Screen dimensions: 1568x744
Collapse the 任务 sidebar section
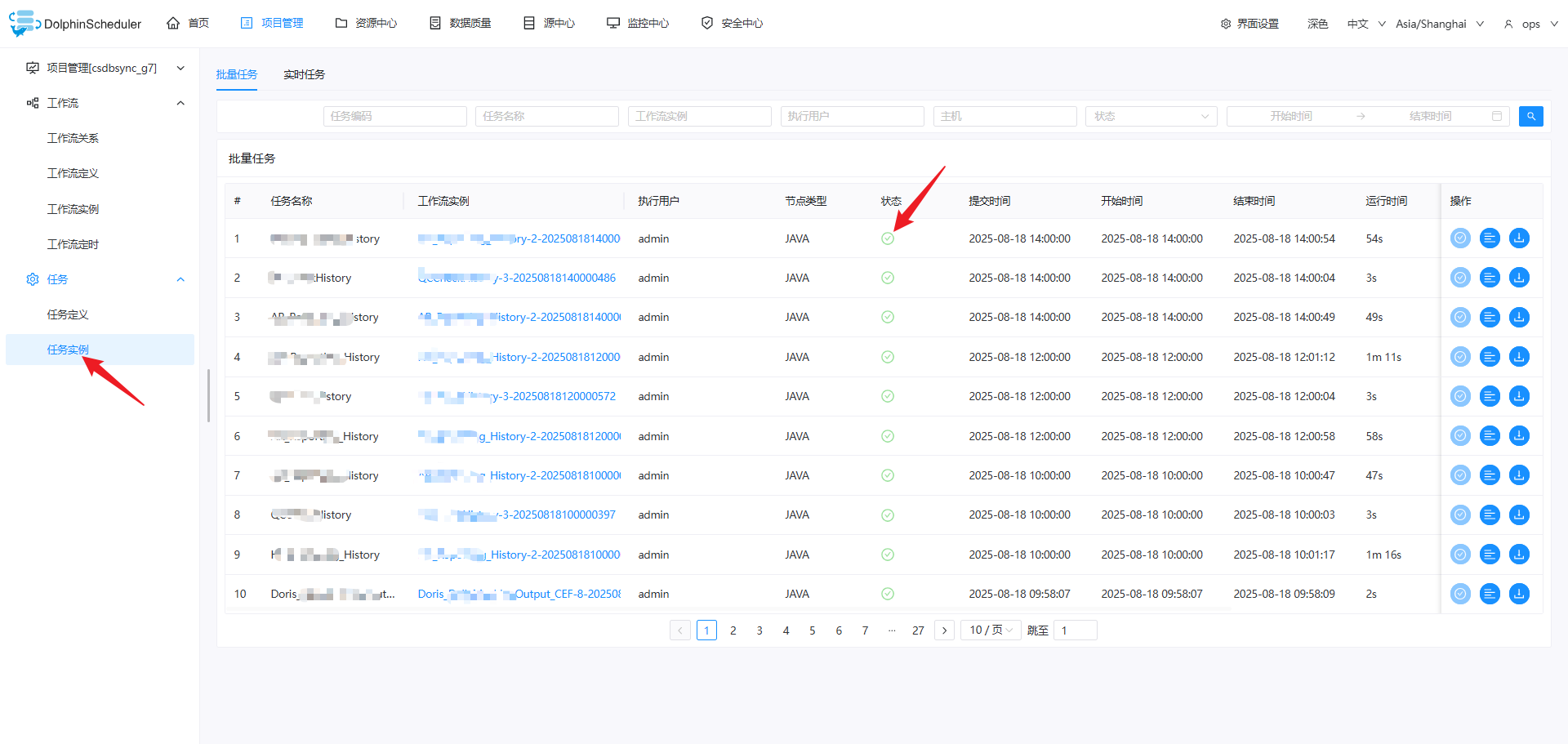point(180,278)
